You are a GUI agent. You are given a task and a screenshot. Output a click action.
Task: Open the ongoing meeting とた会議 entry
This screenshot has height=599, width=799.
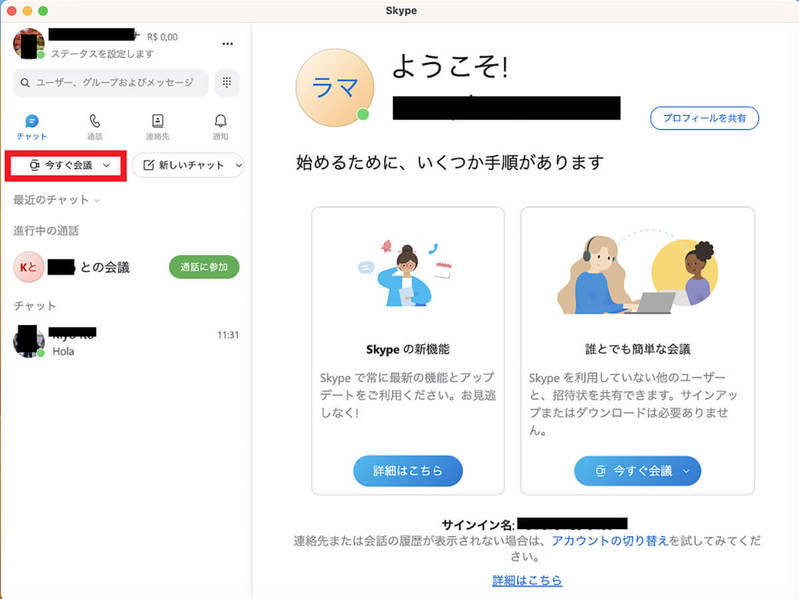click(x=126, y=267)
